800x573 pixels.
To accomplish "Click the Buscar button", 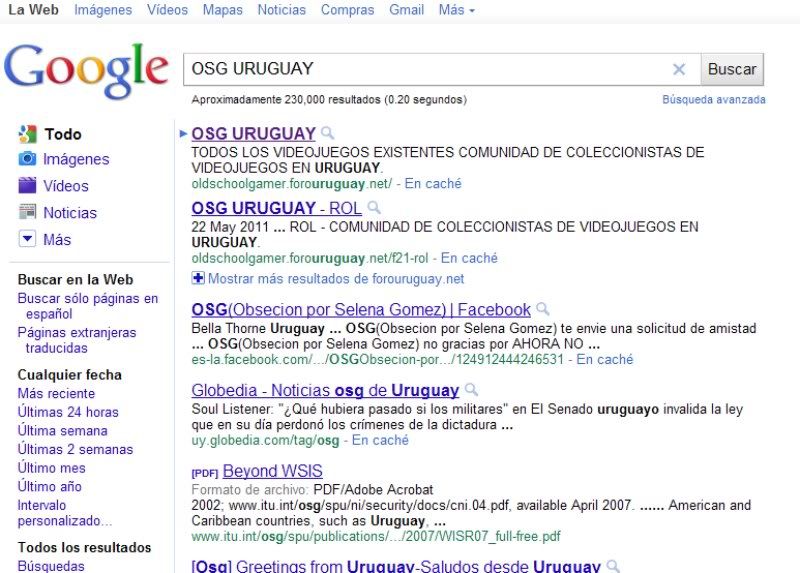I will 732,69.
